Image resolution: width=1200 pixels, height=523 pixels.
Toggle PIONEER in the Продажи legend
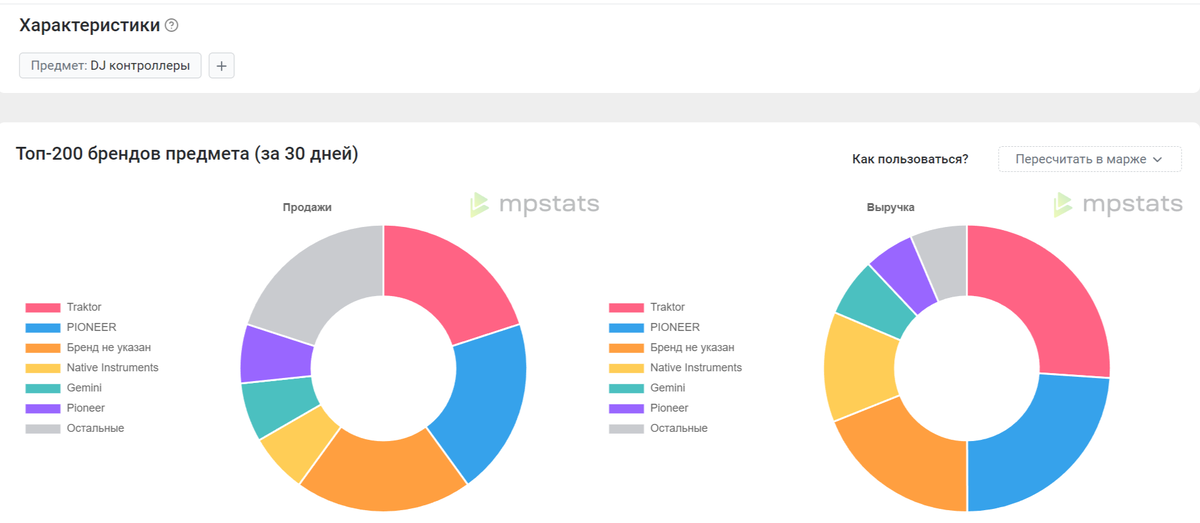point(71,327)
